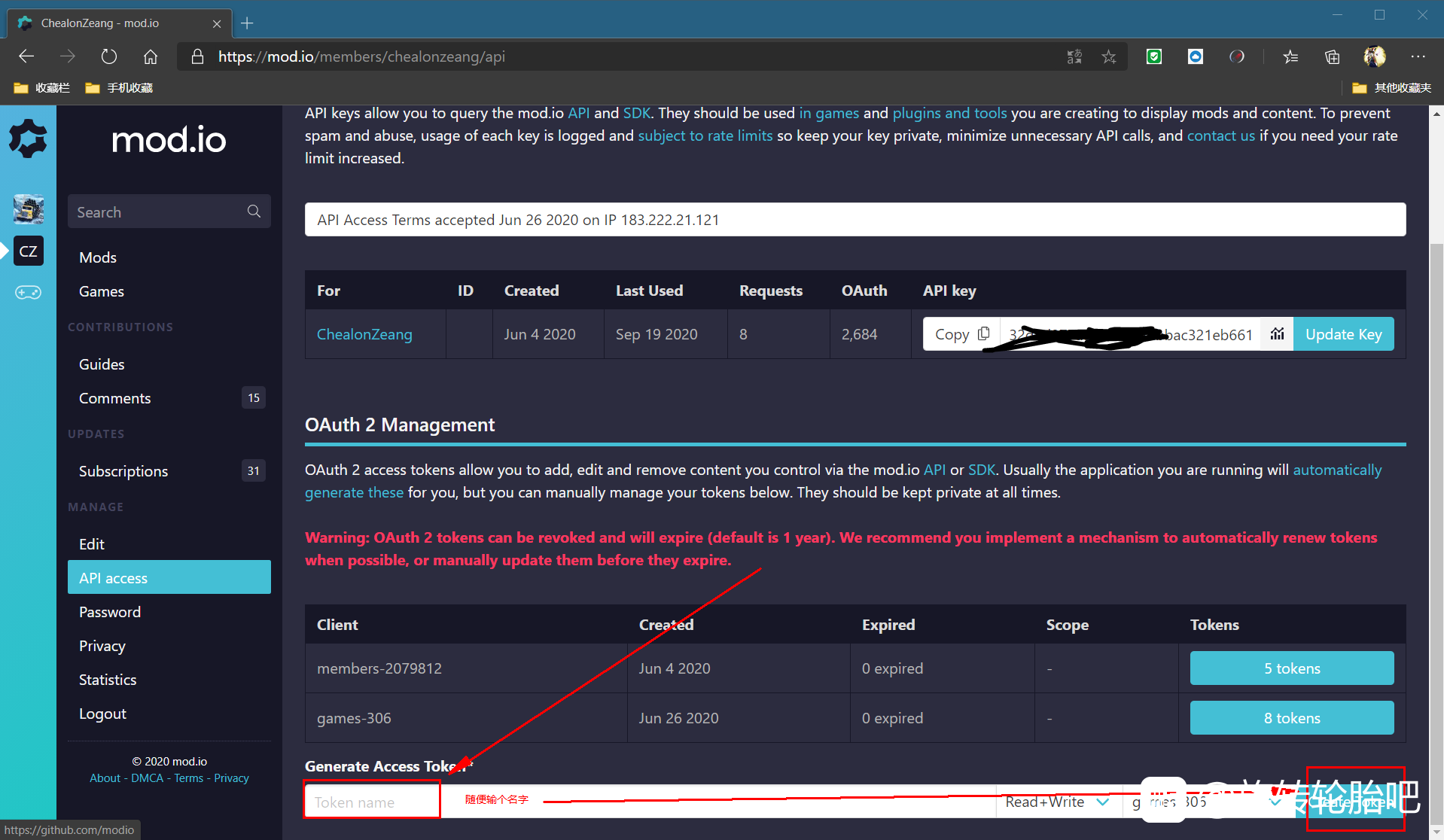Reload the page with refresh icon
Viewport: 1444px width, 840px height.
pos(109,56)
